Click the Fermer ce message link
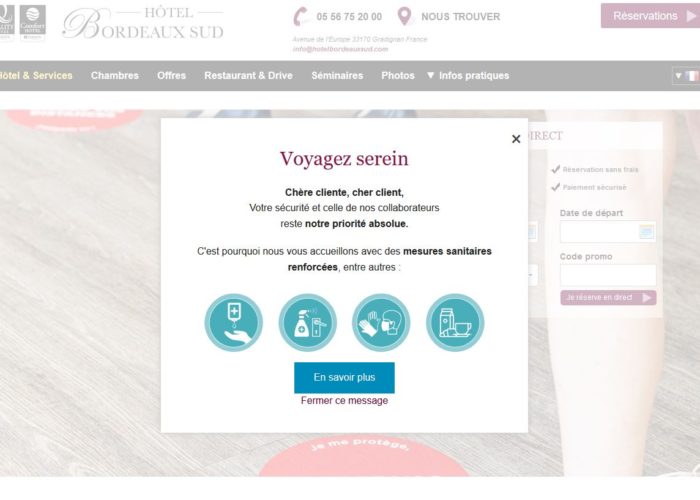This screenshot has width=700, height=500. [344, 400]
